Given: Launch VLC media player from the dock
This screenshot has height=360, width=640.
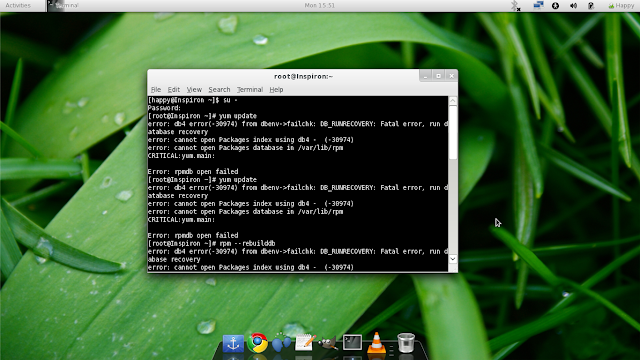Looking at the screenshot, I should click(x=376, y=342).
